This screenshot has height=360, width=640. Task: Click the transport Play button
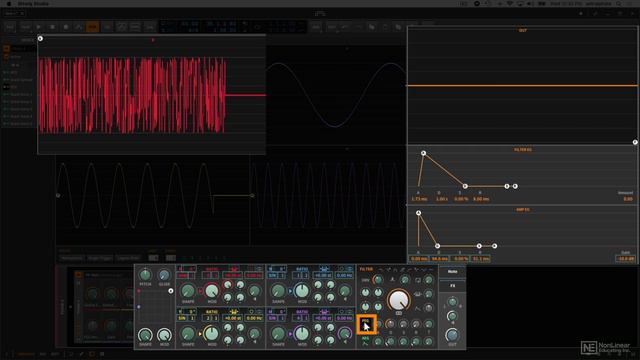39,27
